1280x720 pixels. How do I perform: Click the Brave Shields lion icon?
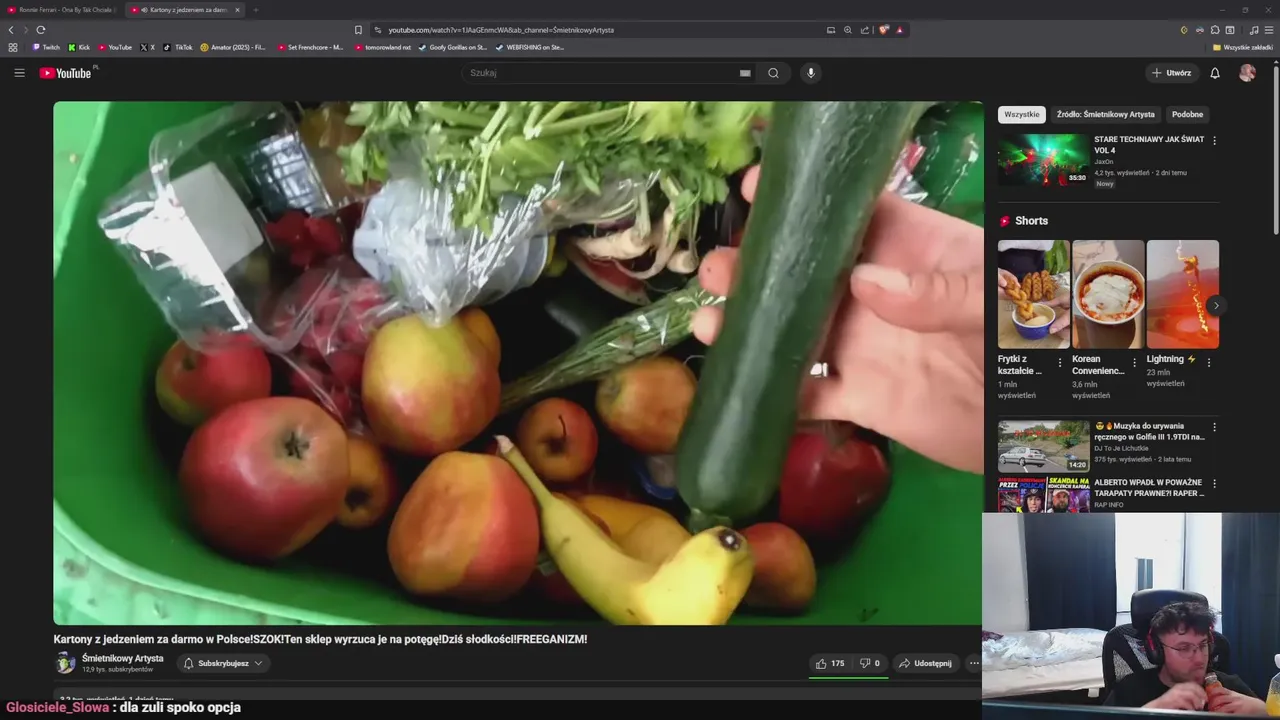tap(884, 30)
